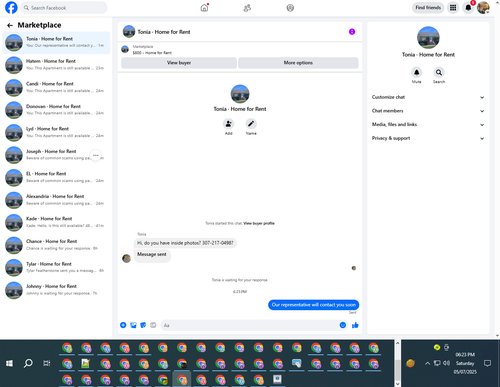Open Windows Start menu

click(x=9, y=363)
